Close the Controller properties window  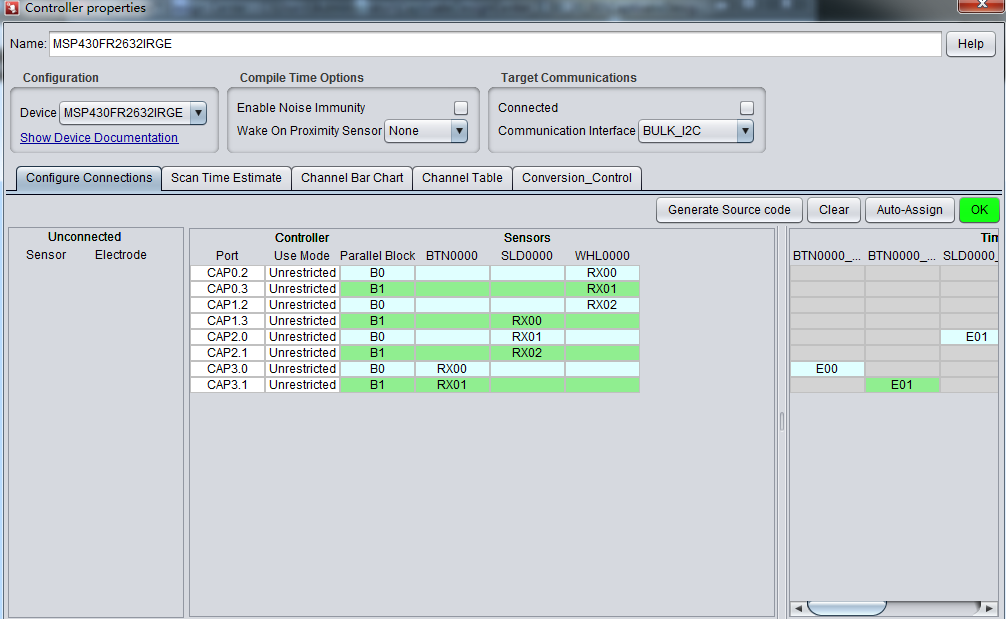tap(982, 5)
